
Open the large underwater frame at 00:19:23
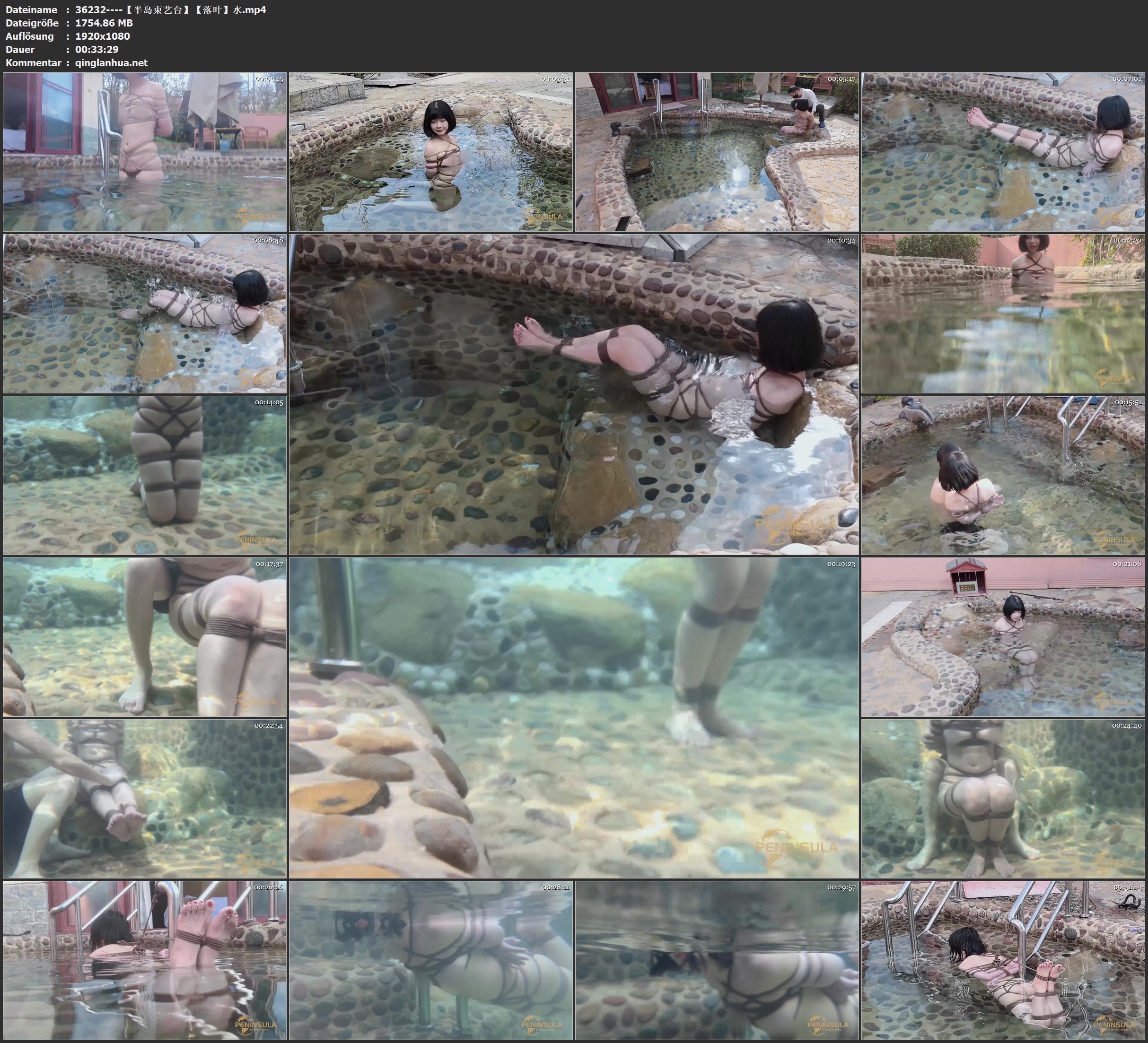[x=573, y=717]
